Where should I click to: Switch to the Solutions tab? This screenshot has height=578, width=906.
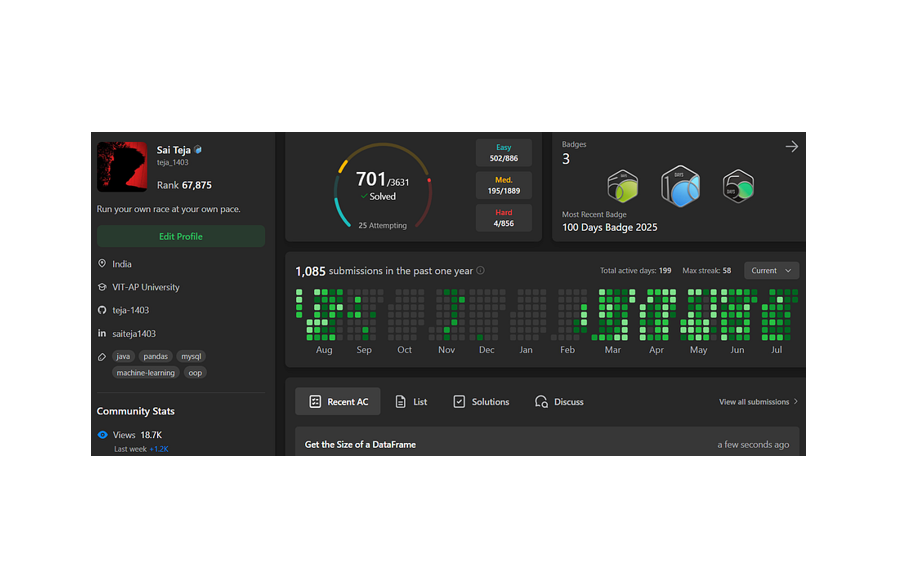[x=481, y=402]
